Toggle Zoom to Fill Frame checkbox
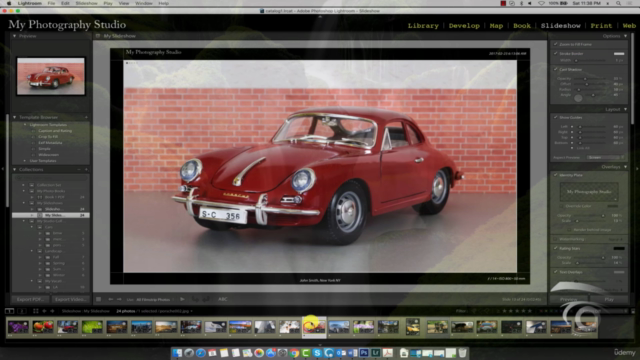 pyautogui.click(x=556, y=44)
